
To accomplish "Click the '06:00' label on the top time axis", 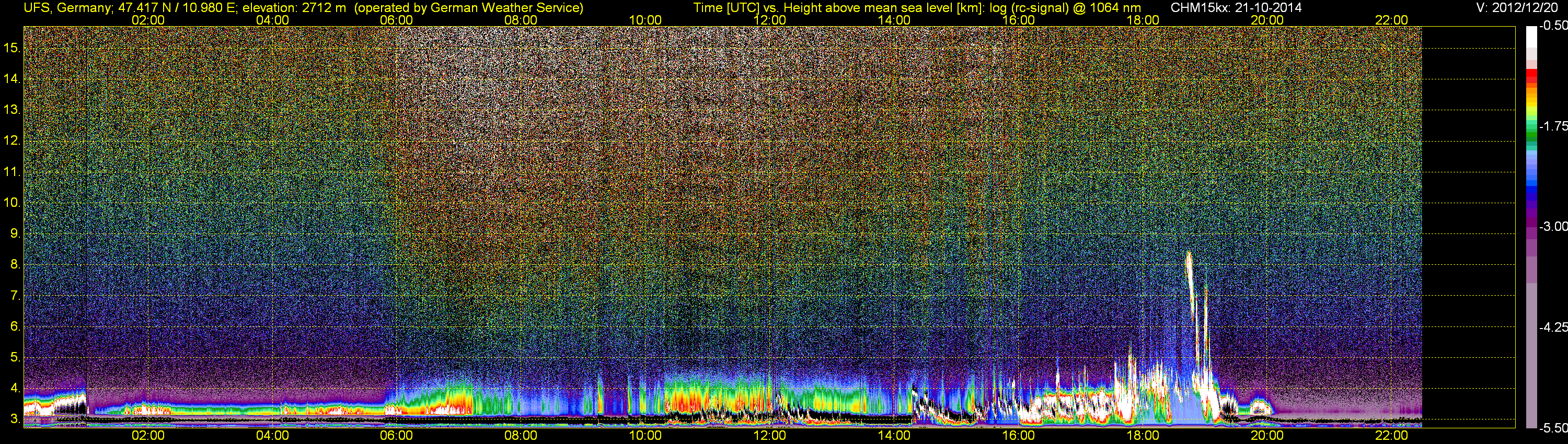I will 396,20.
